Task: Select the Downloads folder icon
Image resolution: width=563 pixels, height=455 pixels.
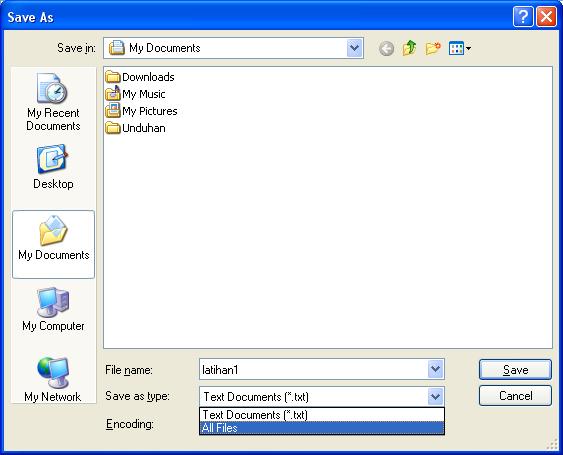Action: coord(113,77)
